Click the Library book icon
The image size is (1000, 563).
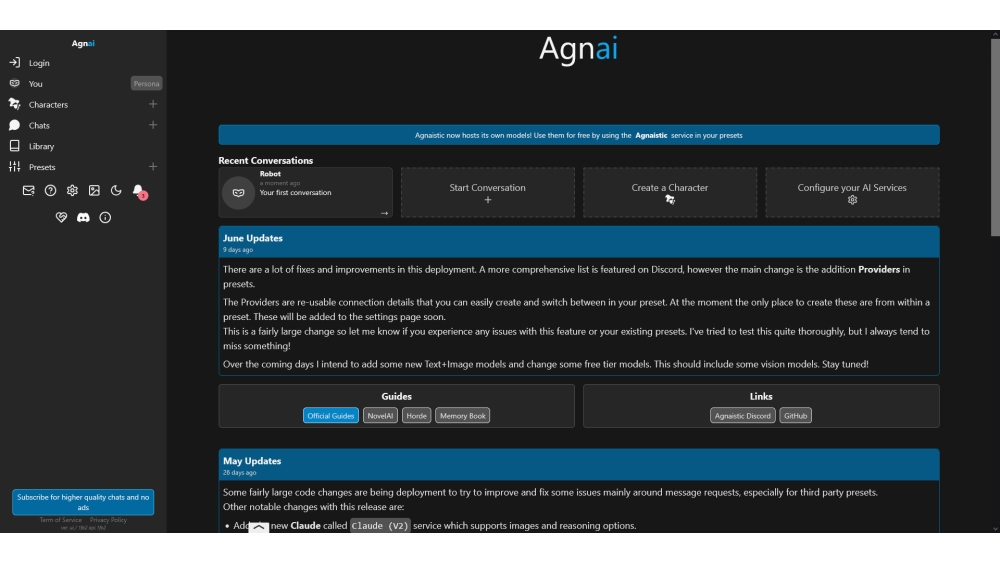coord(15,146)
